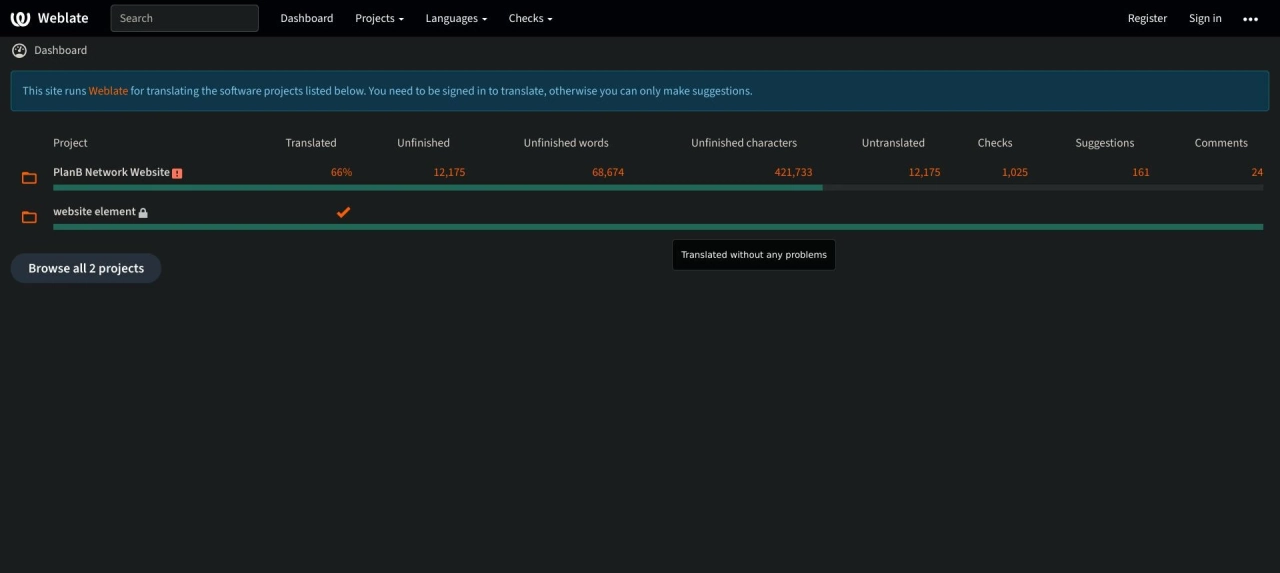Open Dashboard in the top navigation

(306, 18)
